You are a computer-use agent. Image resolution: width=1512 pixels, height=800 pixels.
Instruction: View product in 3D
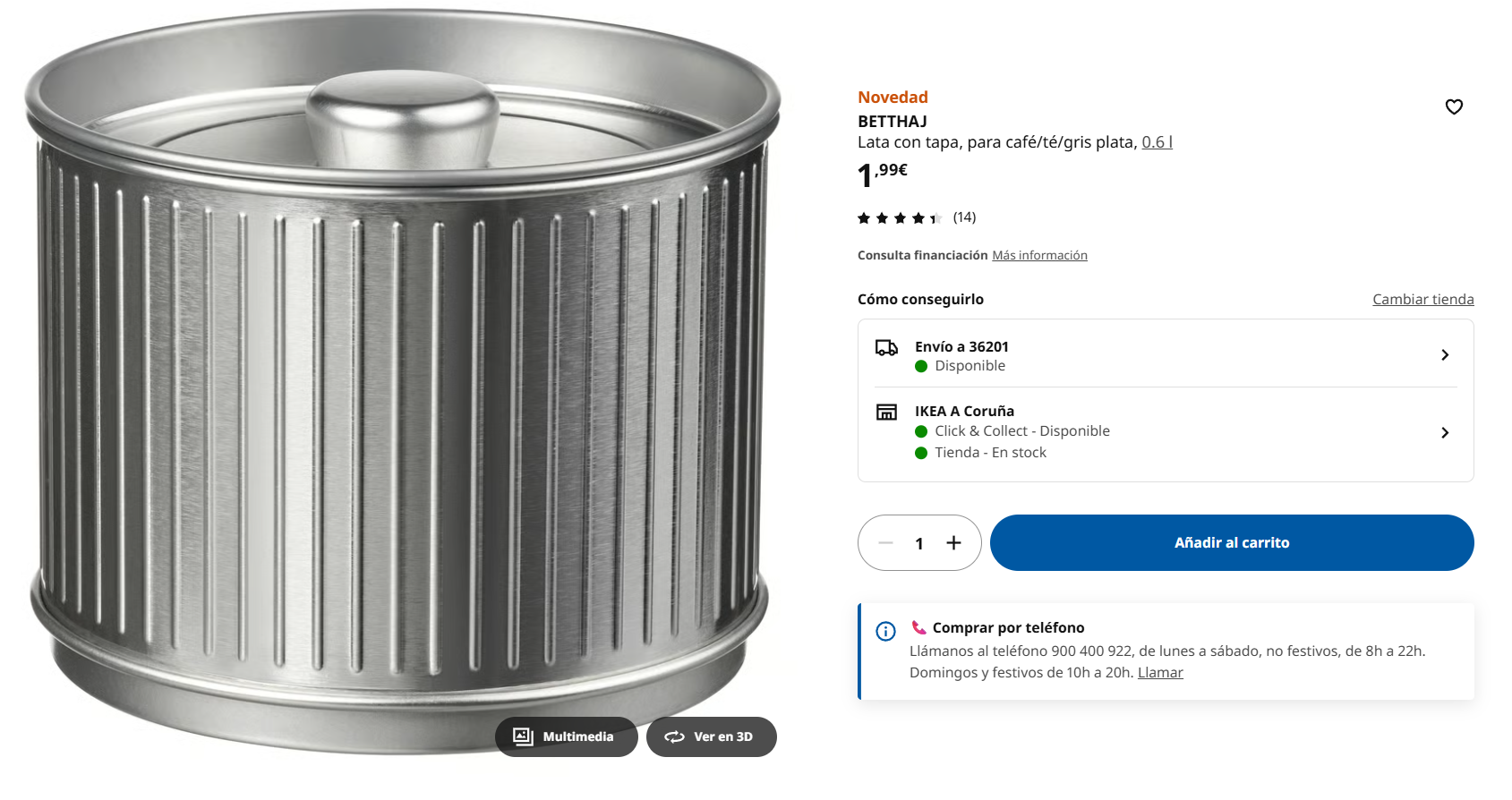click(x=712, y=736)
